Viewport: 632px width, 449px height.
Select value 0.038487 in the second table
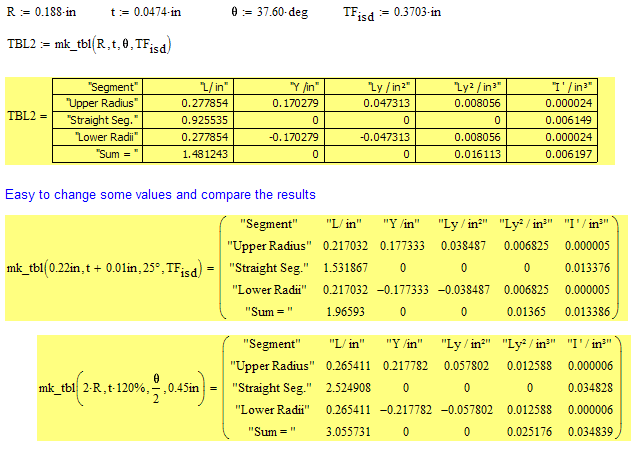click(464, 246)
